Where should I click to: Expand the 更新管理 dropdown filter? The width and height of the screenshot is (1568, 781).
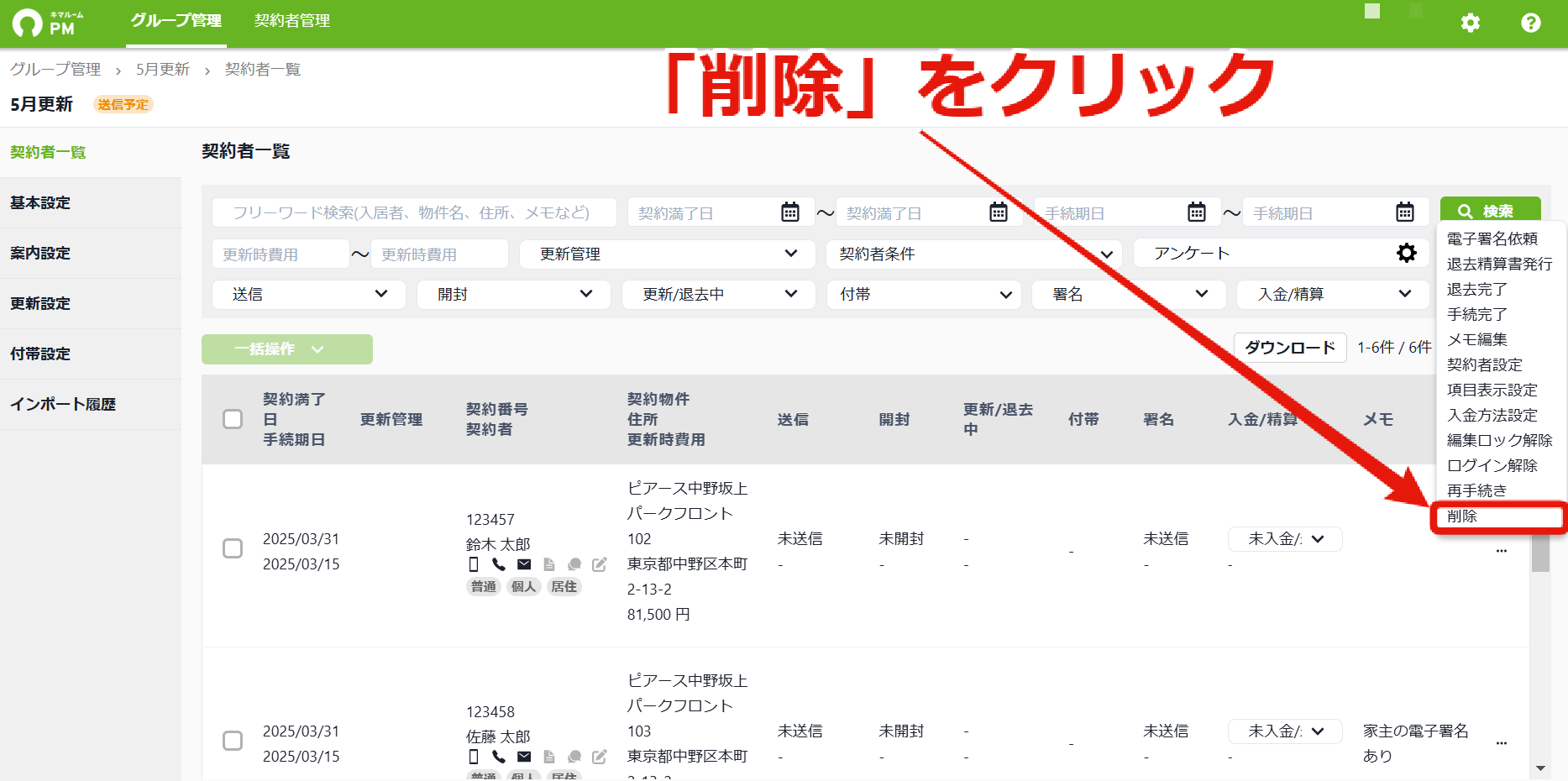click(668, 254)
